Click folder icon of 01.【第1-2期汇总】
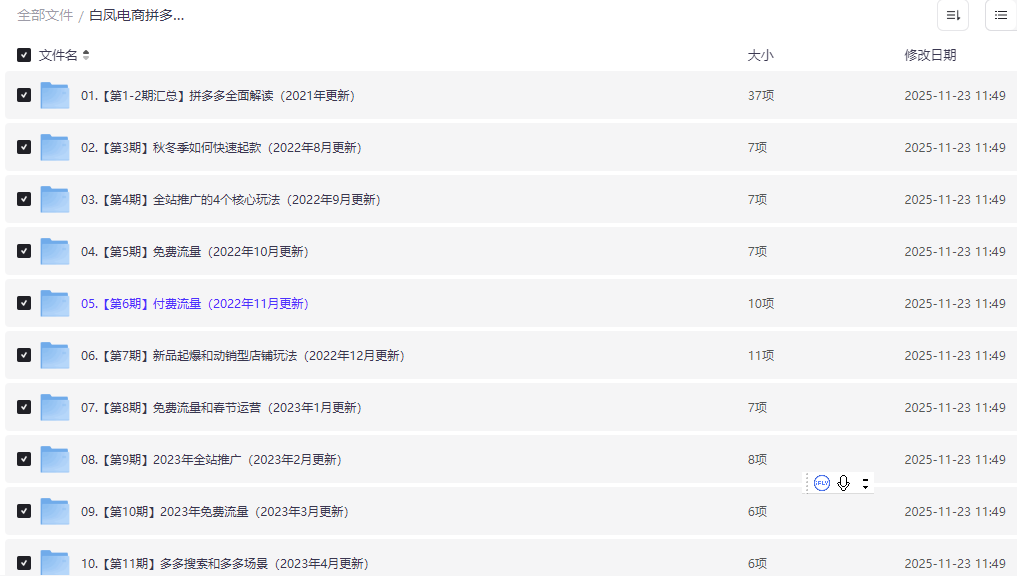This screenshot has width=1017, height=578. 54,96
